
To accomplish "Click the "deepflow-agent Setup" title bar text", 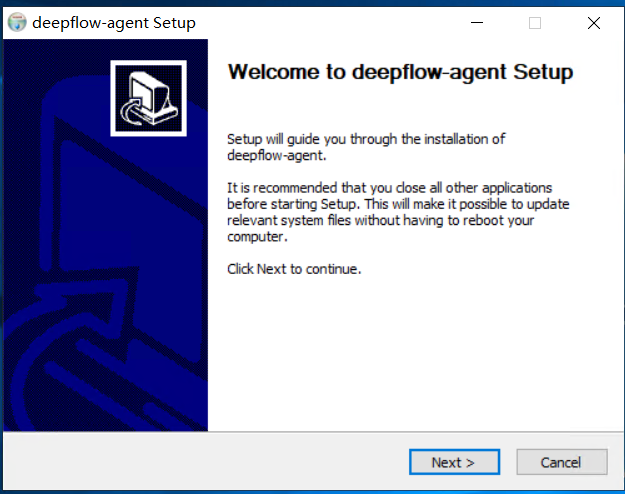I will tap(114, 23).
